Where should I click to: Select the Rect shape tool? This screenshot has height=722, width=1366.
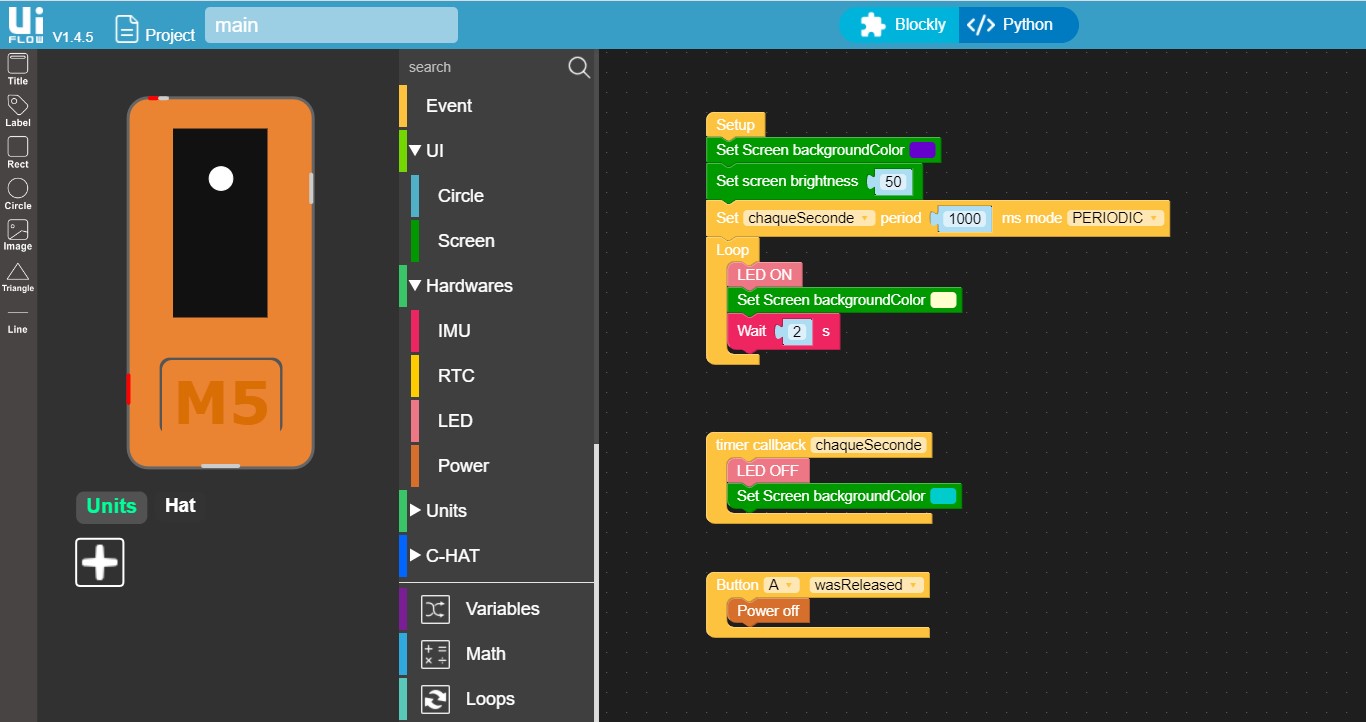pos(18,152)
